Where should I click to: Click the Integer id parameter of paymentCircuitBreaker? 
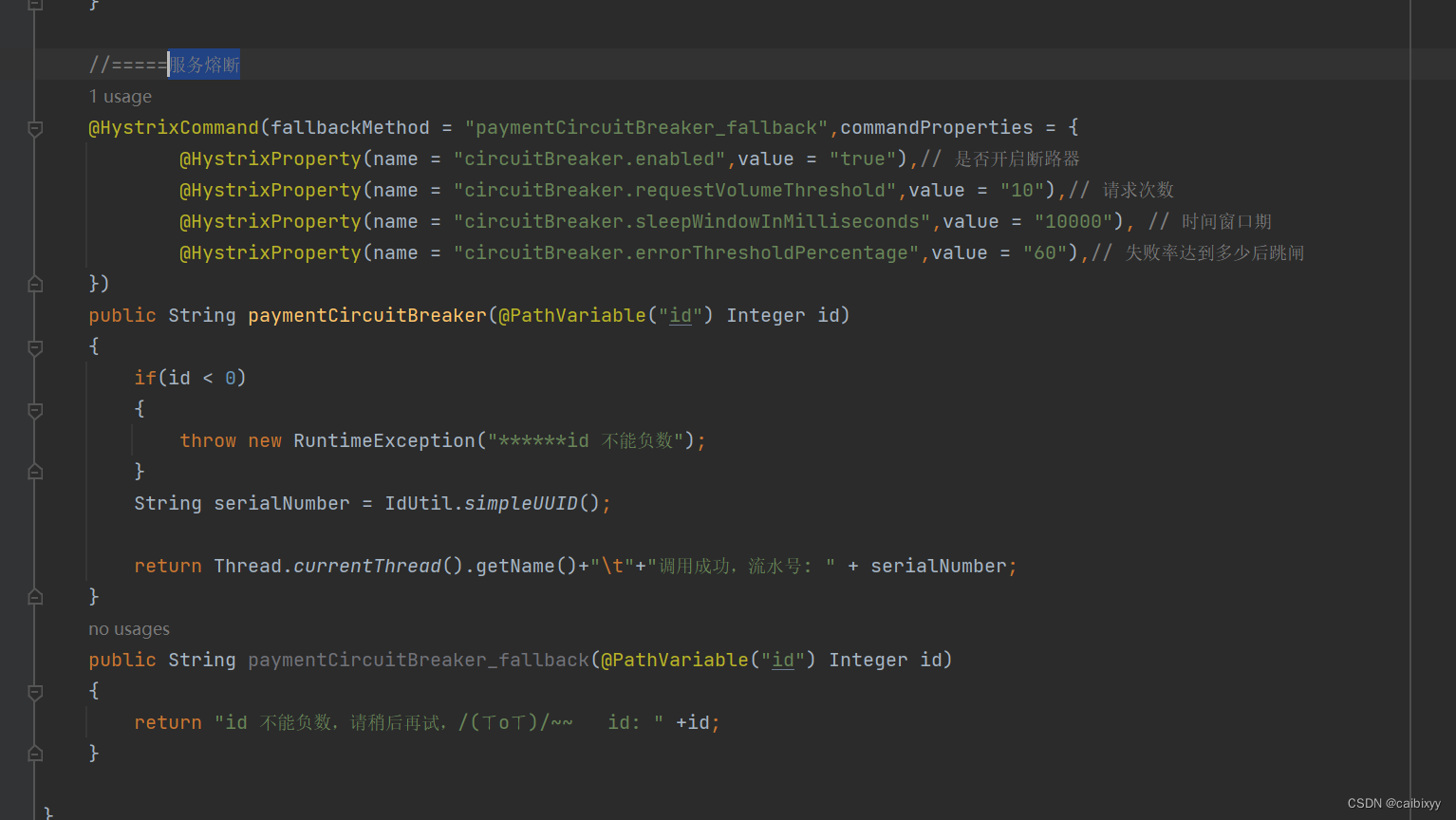783,315
